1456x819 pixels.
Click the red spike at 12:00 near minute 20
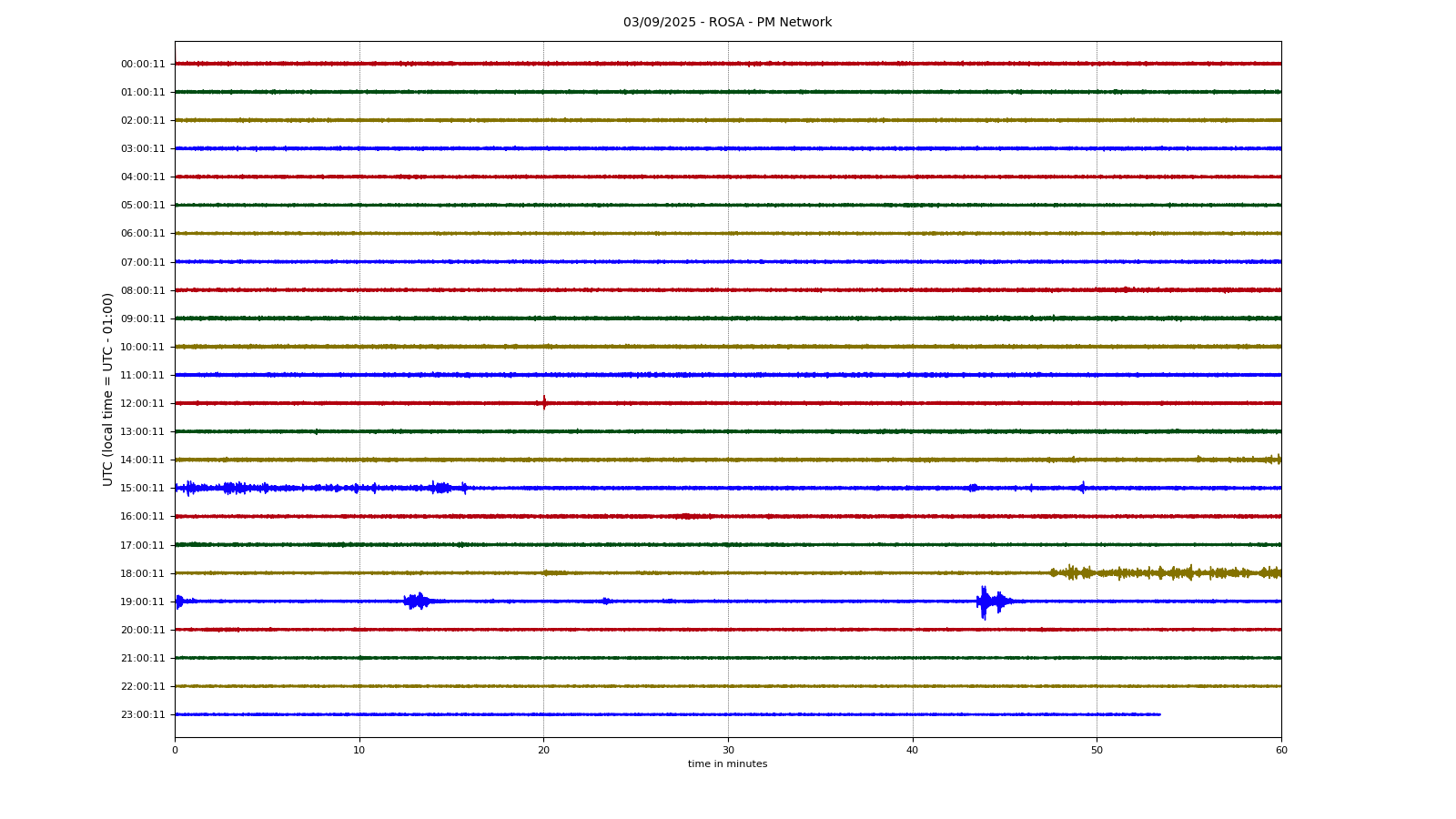point(544,403)
